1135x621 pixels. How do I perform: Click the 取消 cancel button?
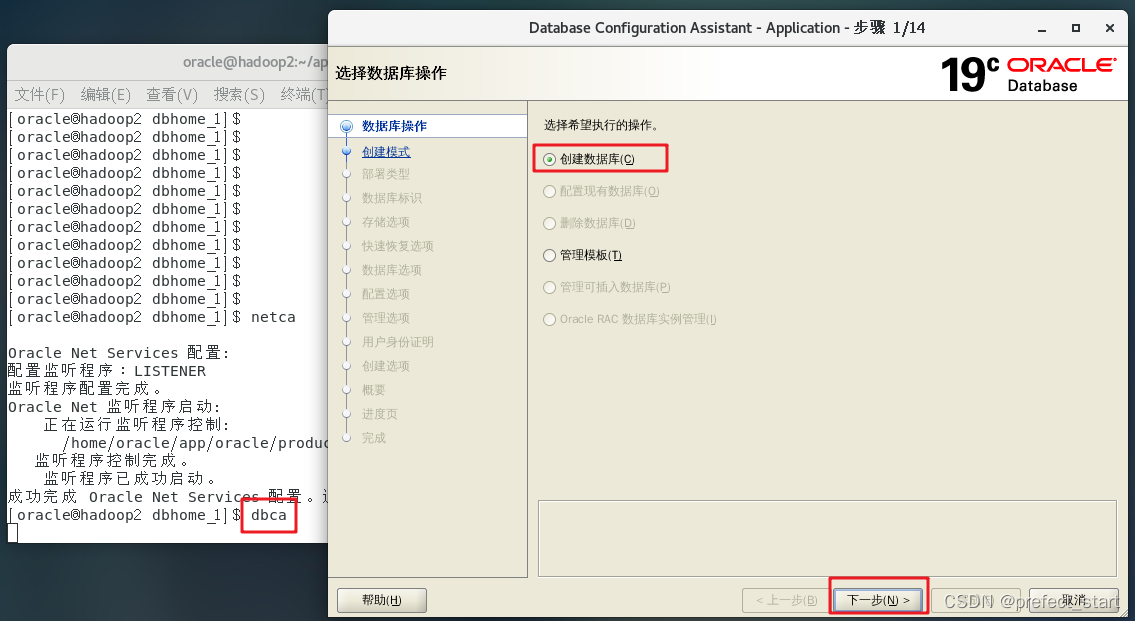[x=1073, y=600]
